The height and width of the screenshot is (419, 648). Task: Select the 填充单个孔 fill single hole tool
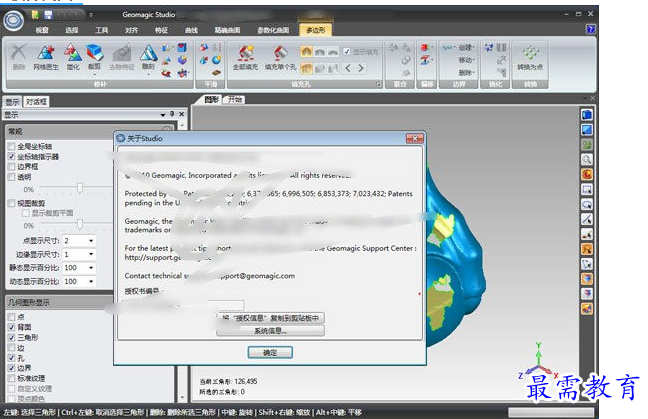click(281, 57)
